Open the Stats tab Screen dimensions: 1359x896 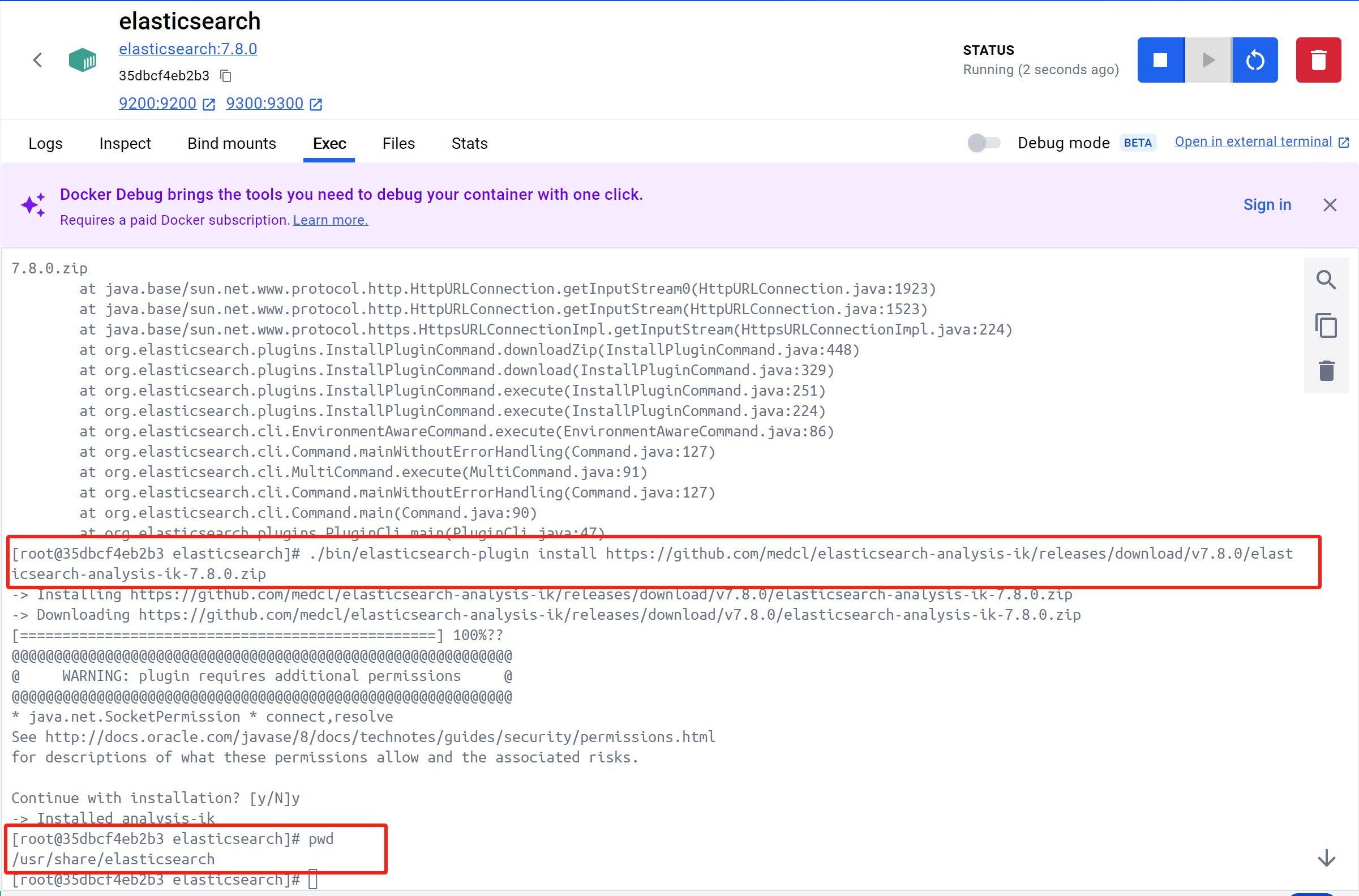(x=470, y=143)
